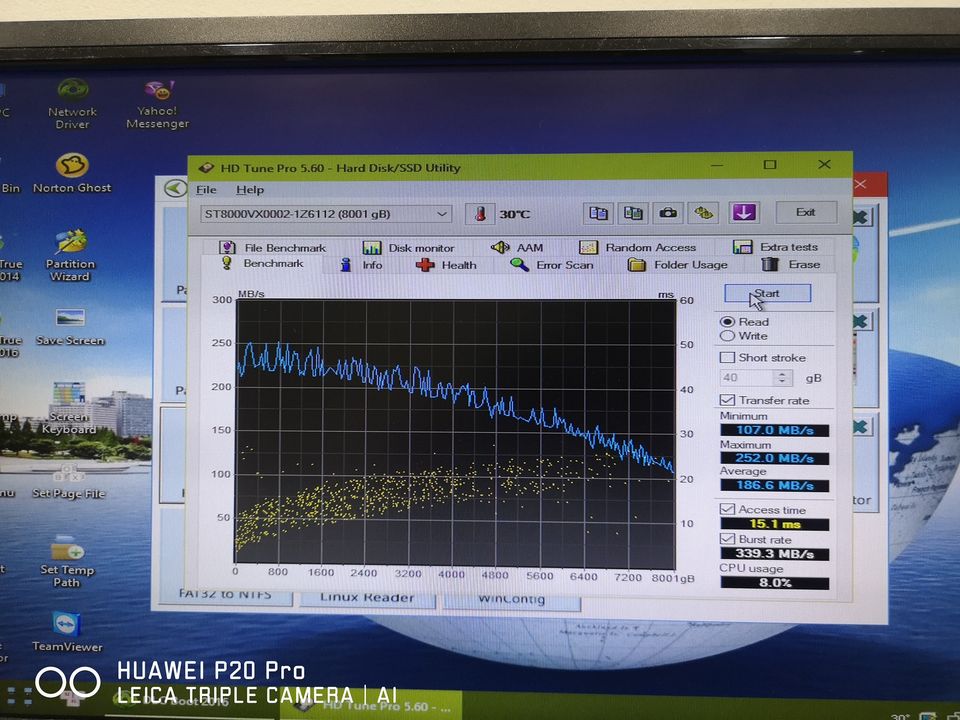The height and width of the screenshot is (720, 960).
Task: Open the File menu
Action: tap(206, 190)
